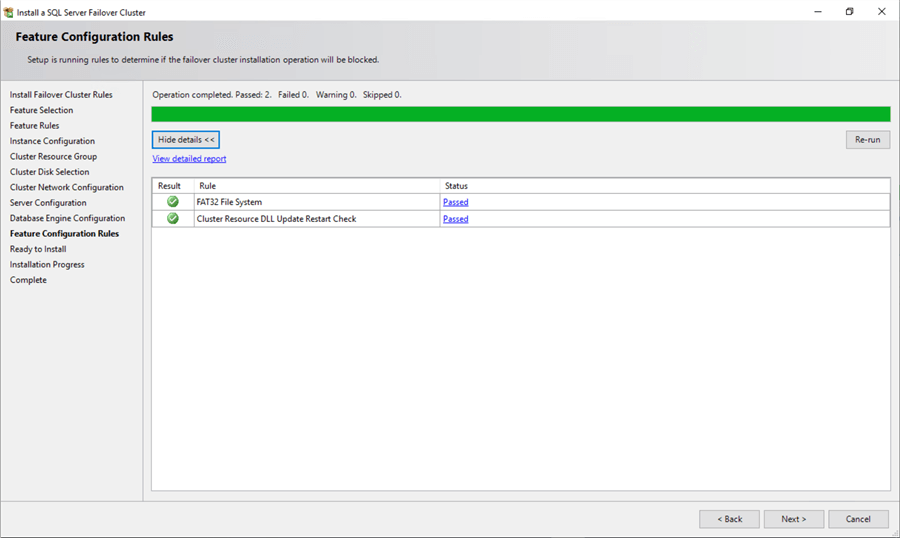Collapse results with Hide details button
This screenshot has height=538, width=900.
point(186,140)
